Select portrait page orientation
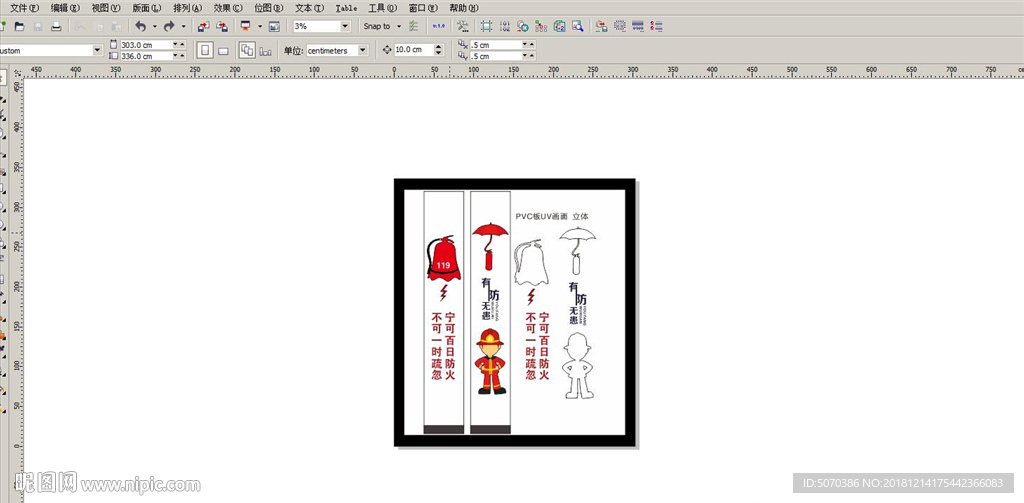1024x503 pixels. 205,50
